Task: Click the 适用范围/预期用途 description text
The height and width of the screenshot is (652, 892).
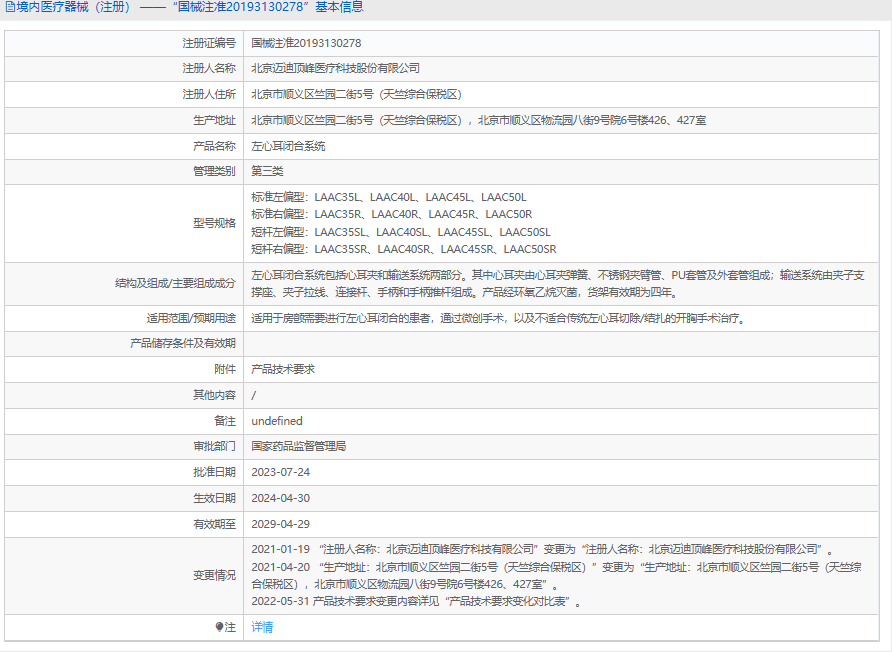Action: (498, 319)
